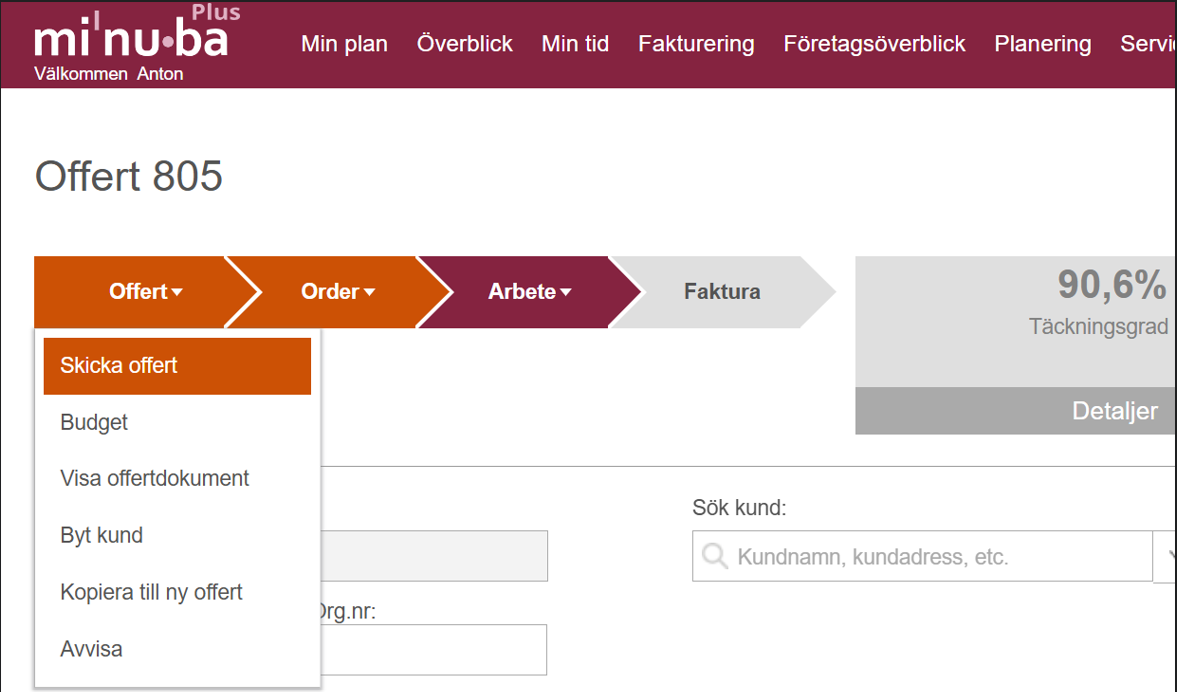Open Visa offertdokument menu entry
Viewport: 1177px width, 692px height.
pos(155,478)
